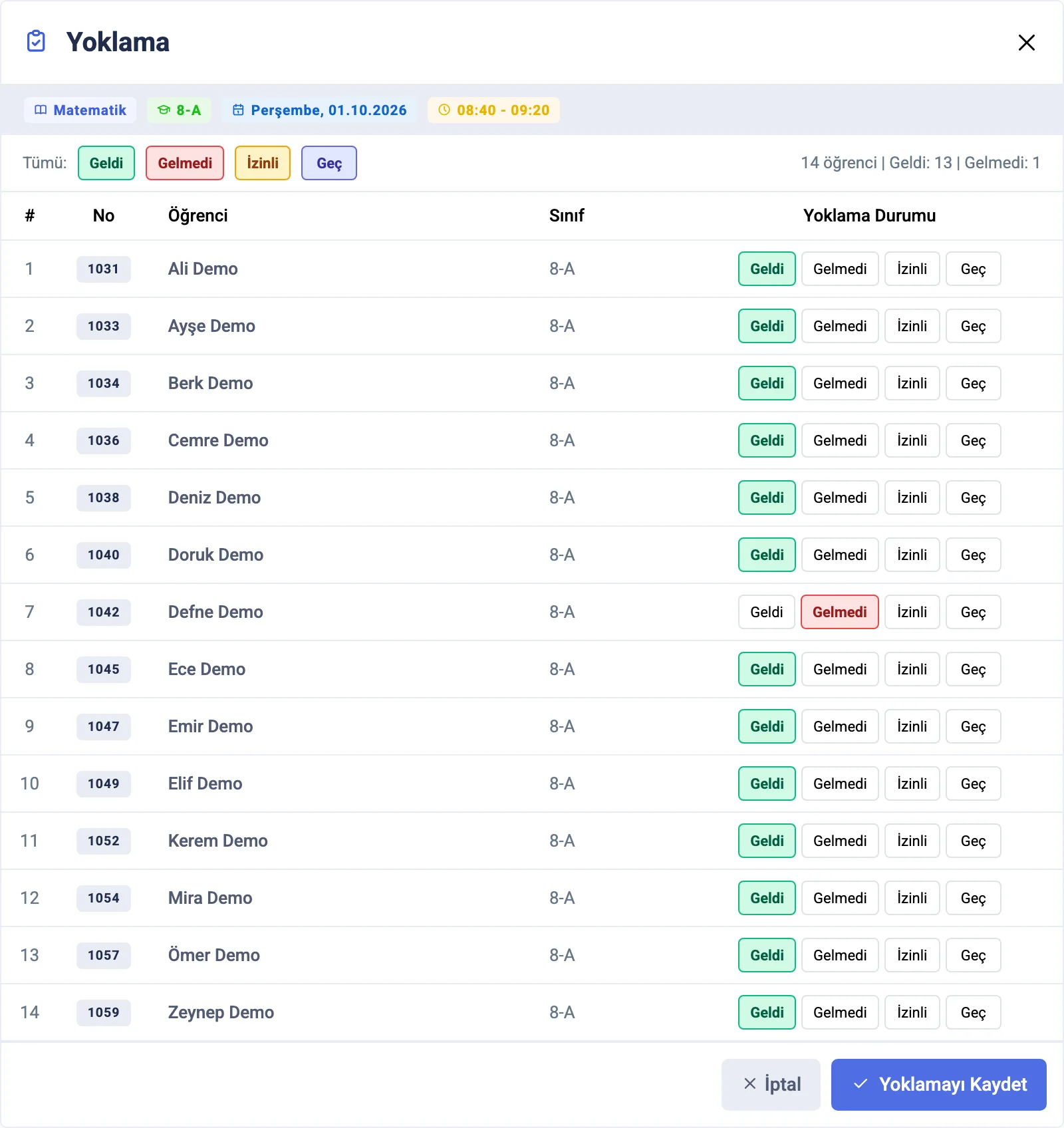The image size is (1064, 1128).
Task: Click the clock icon before 08:40 - 09:20
Action: pos(444,110)
